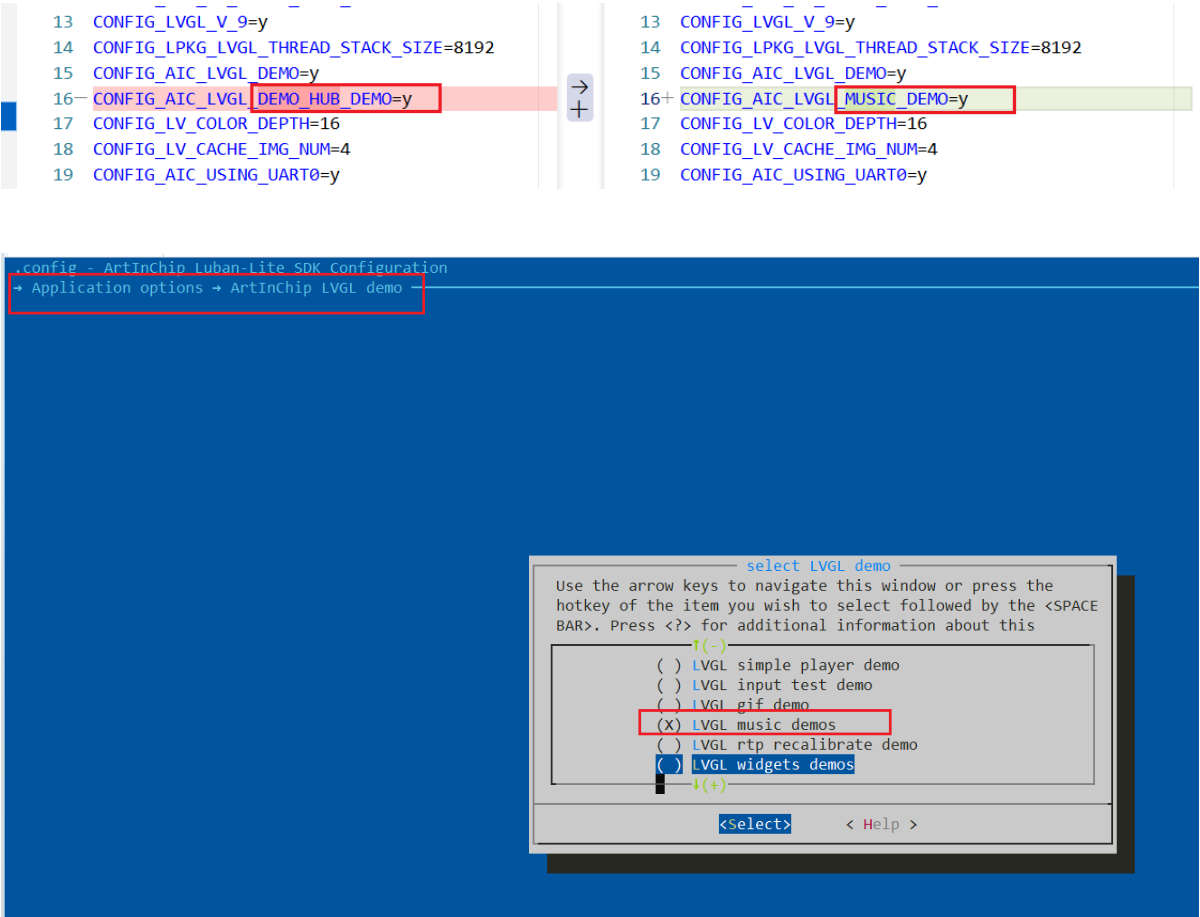Click the plus icon between the diff panes
Viewport: 1200px width, 917px height.
(580, 109)
